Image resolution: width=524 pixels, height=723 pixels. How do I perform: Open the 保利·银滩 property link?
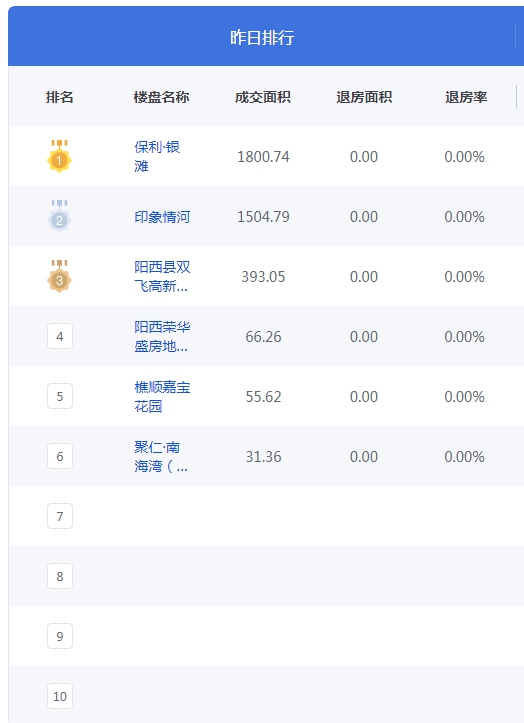(x=157, y=156)
